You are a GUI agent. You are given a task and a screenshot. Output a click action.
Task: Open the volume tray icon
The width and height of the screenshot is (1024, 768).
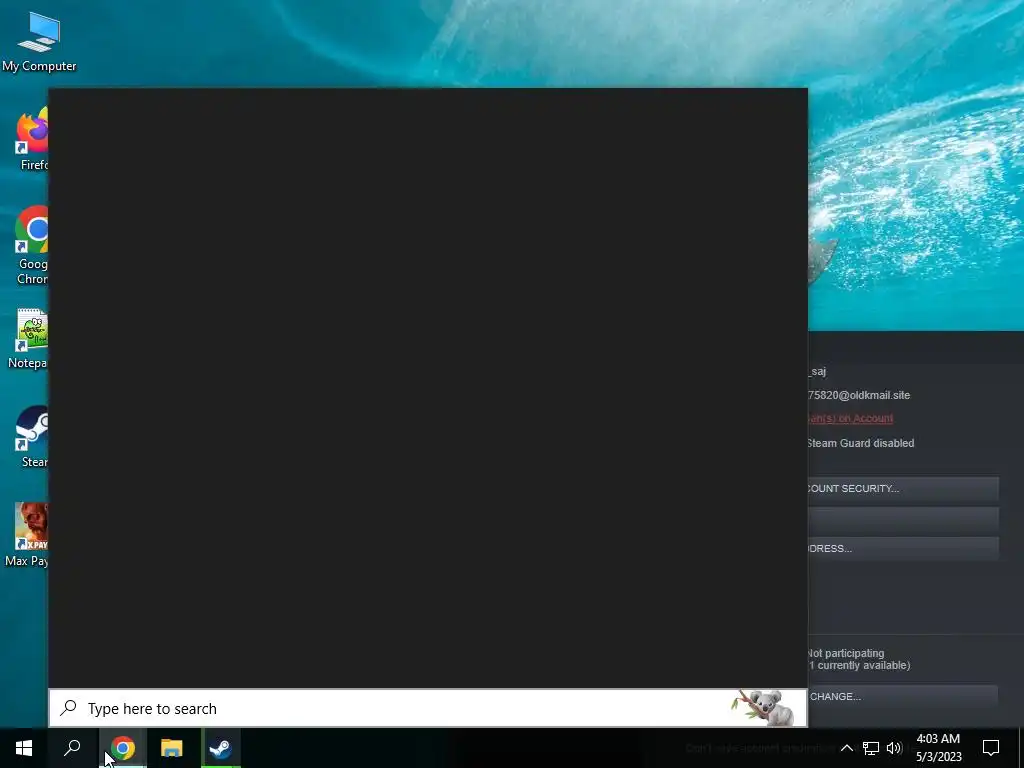[x=895, y=748]
